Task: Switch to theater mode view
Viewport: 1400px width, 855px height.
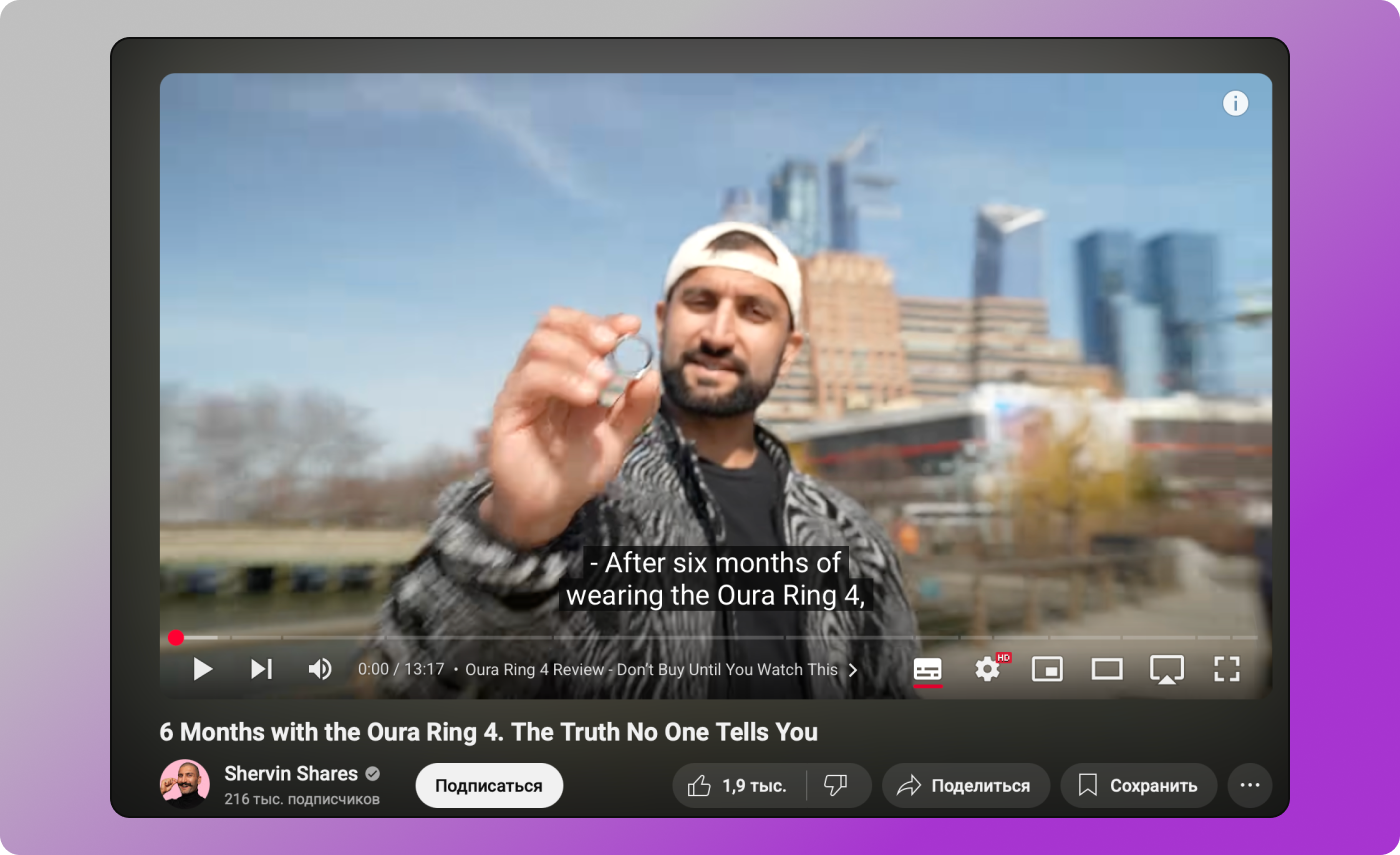Action: pos(1106,669)
